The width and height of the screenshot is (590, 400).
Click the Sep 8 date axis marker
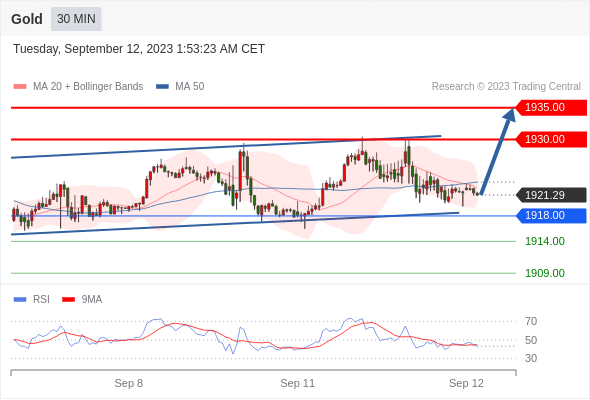tap(129, 383)
